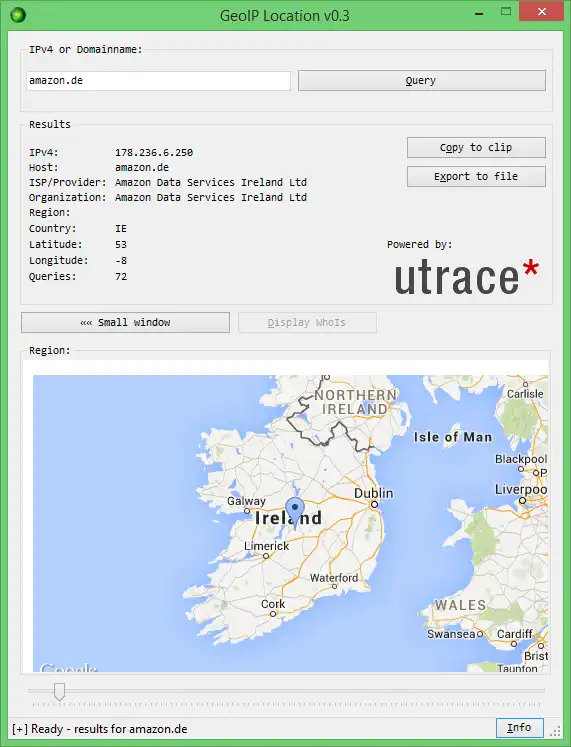Click the green GeoIP app icon

18,15
